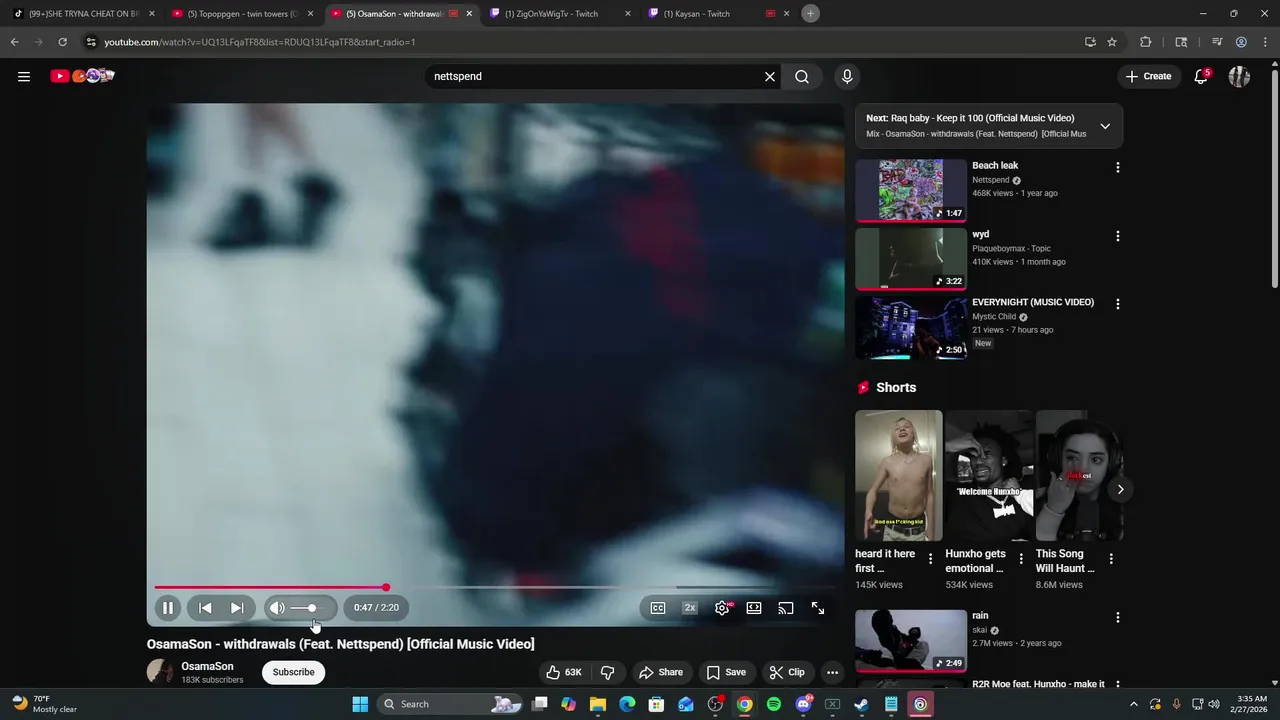Reload the page
Viewport: 1280px width, 720px height.
(x=62, y=42)
